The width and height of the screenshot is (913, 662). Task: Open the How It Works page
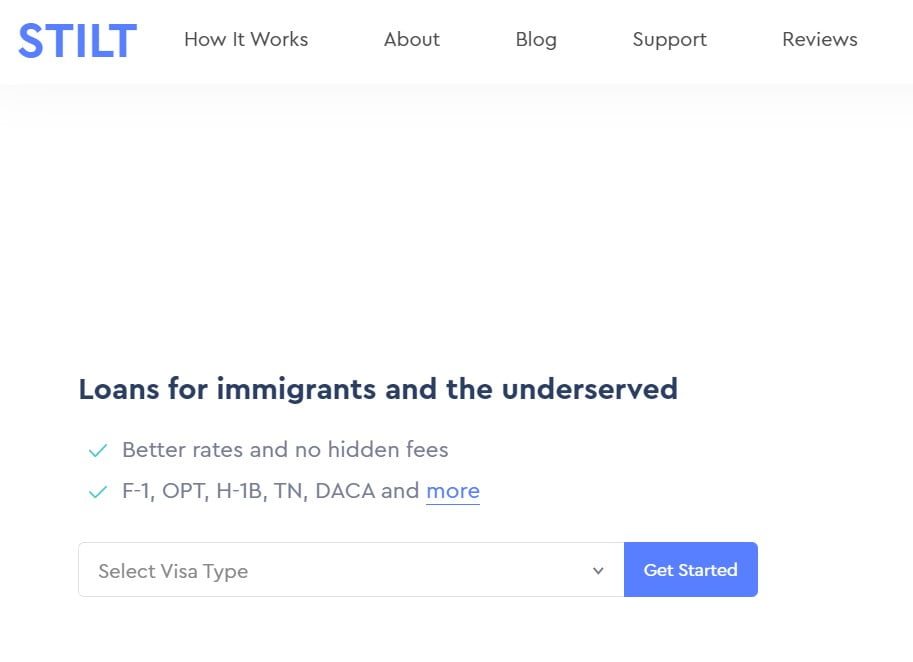(x=246, y=40)
